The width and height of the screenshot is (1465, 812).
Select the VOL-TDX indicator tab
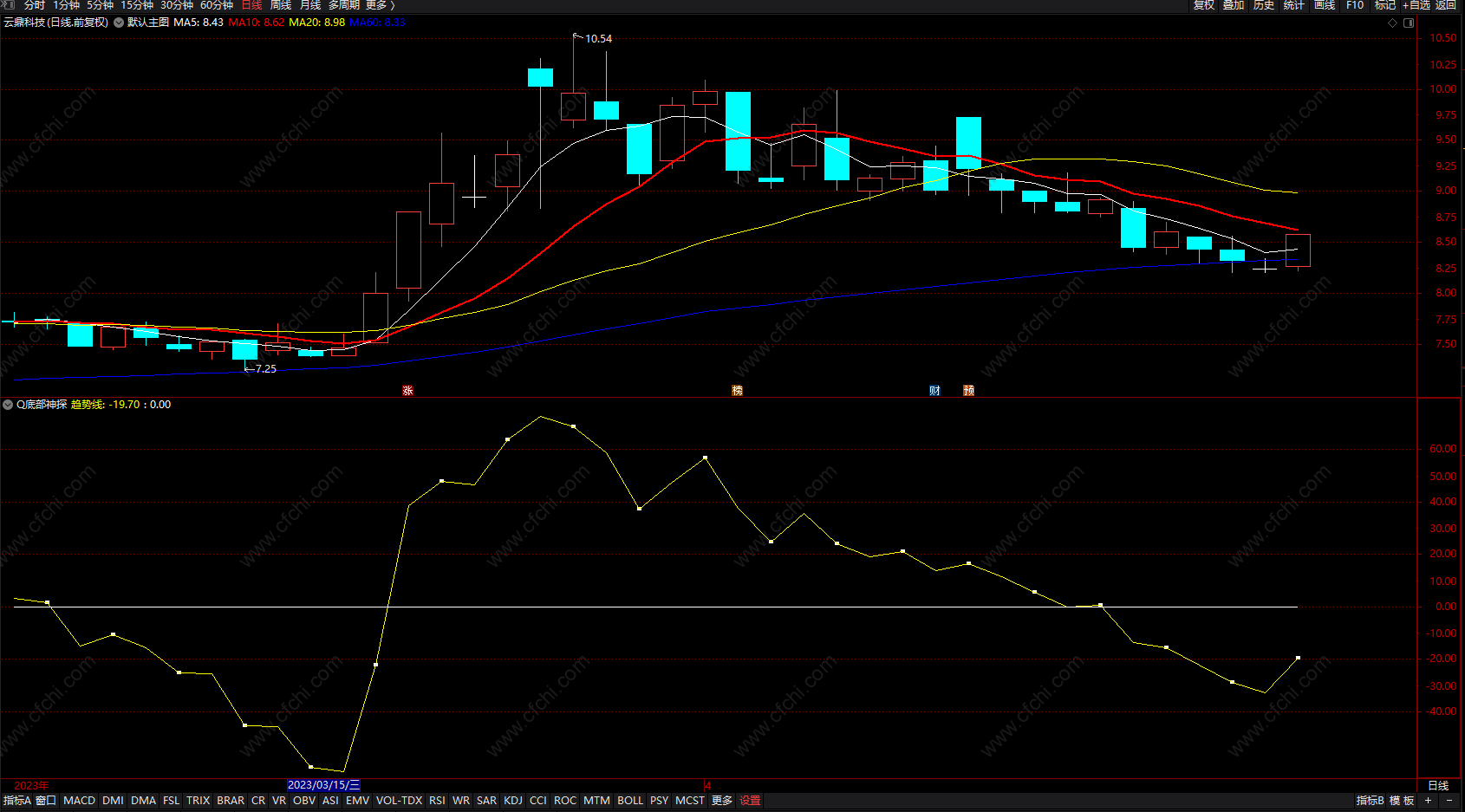coord(399,801)
